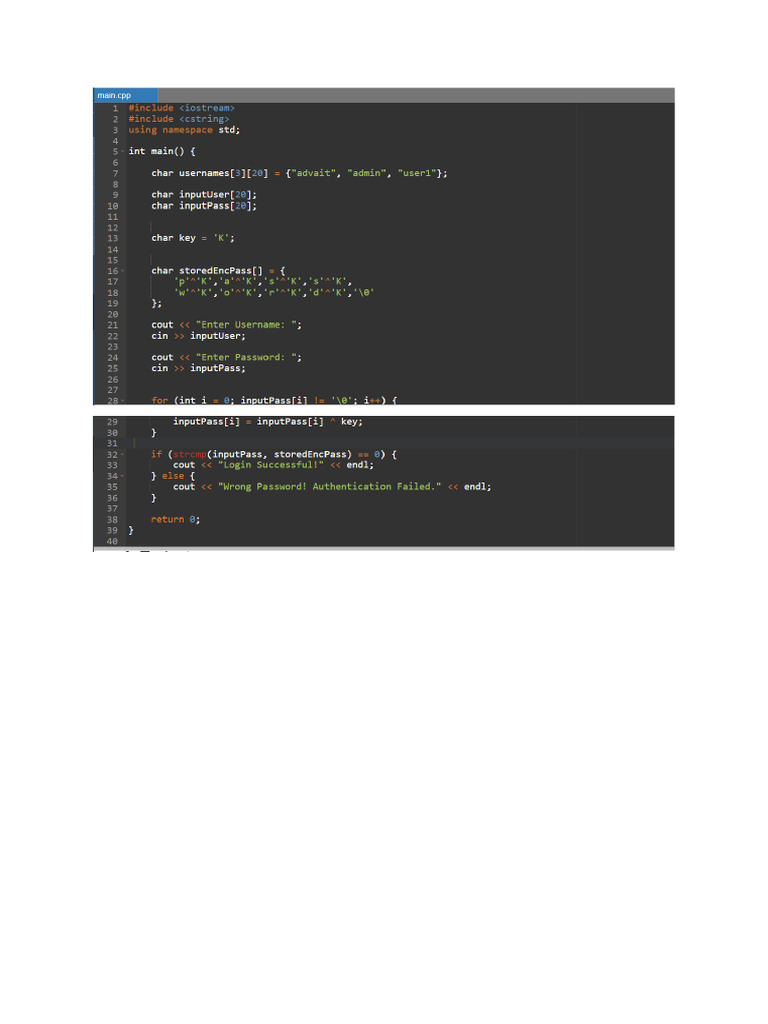
Task: Click the 'cin >> inputPass;' line
Action: pos(199,368)
